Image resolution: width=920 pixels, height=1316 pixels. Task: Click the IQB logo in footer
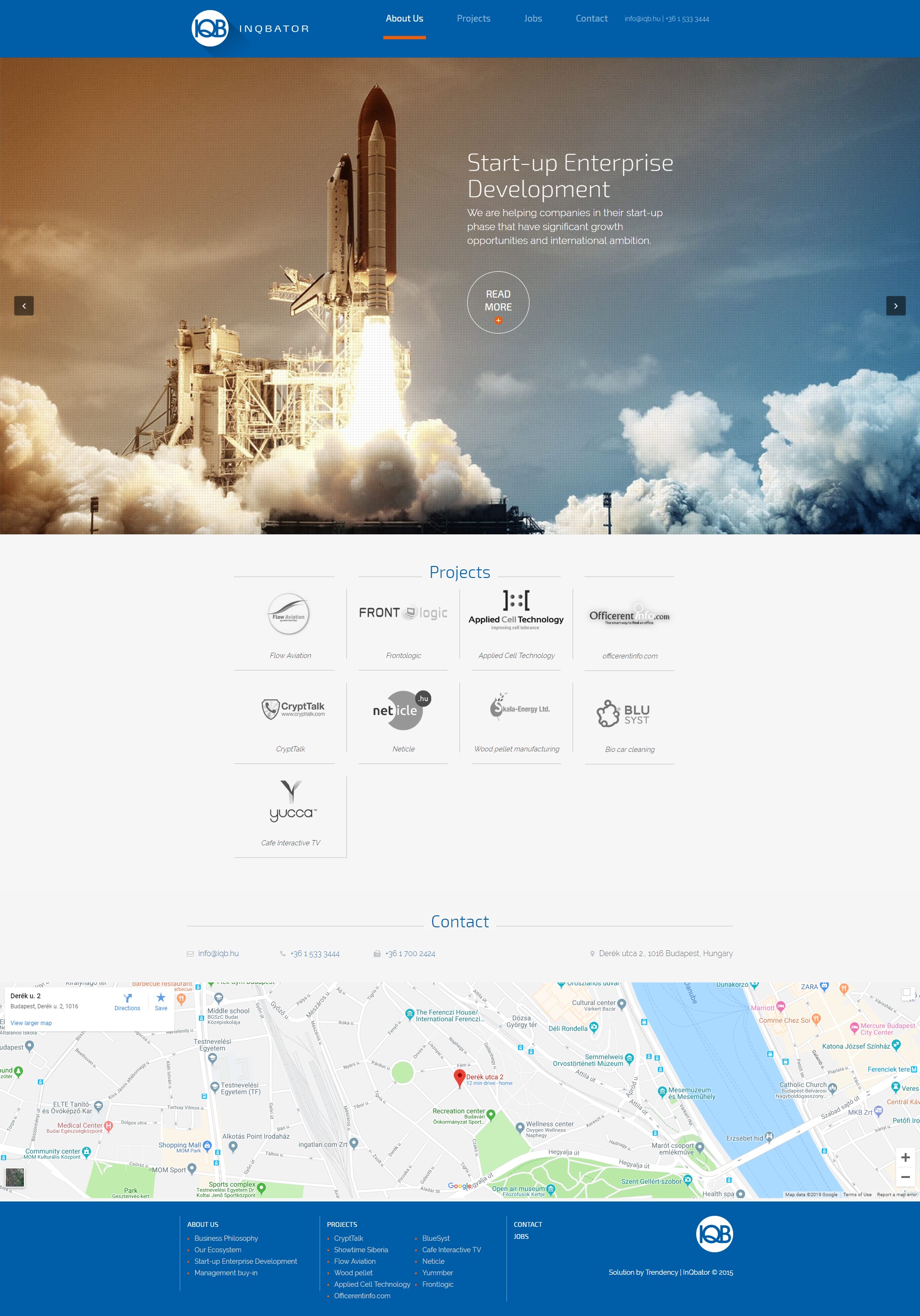tap(714, 1234)
